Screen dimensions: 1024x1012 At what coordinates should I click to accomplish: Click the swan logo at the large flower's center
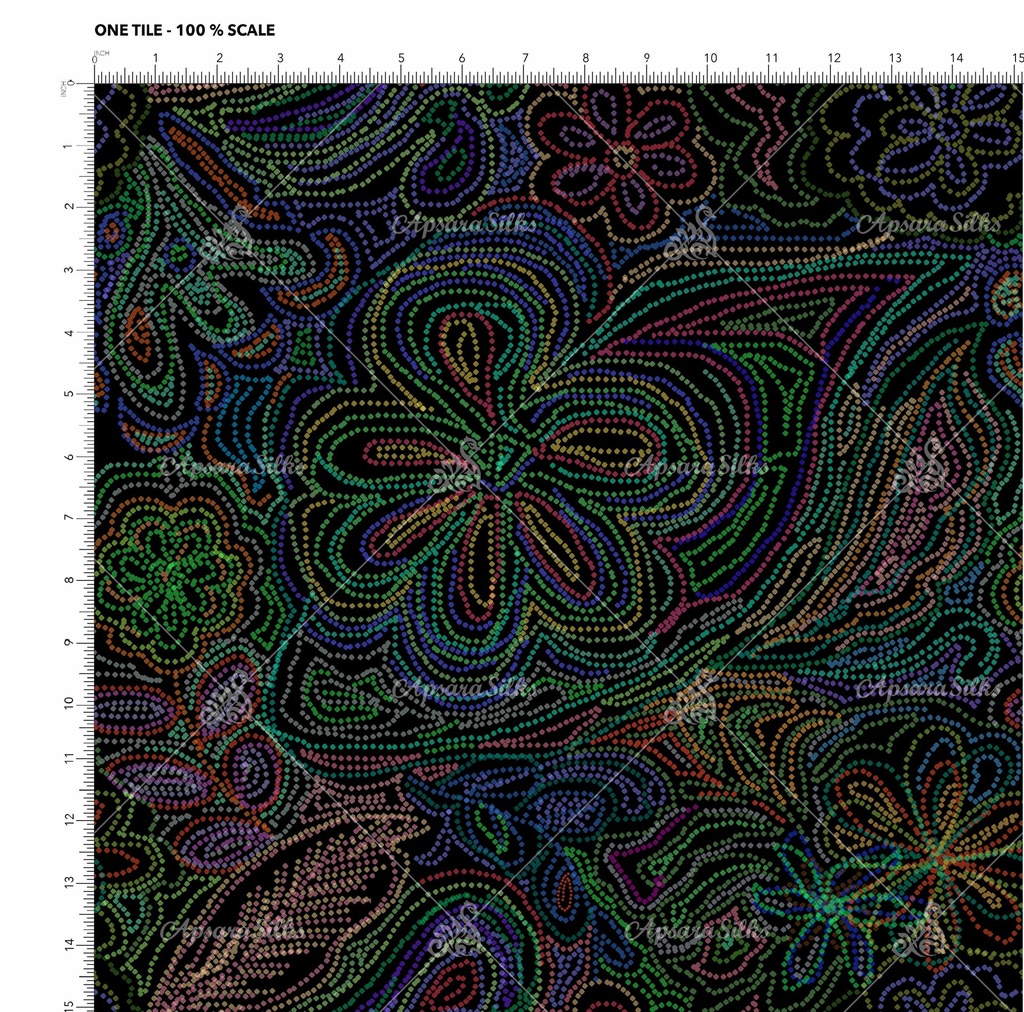point(461,466)
